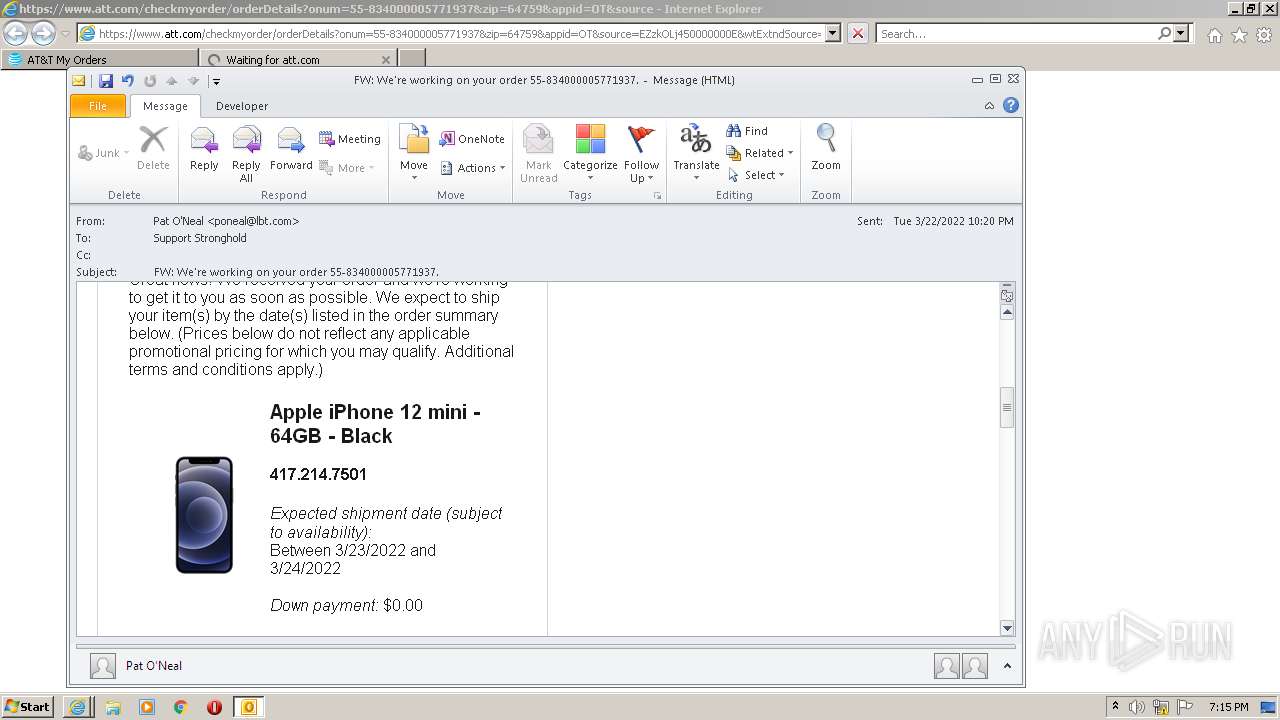The image size is (1280, 720).
Task: Click the message scrollbar up arrow
Action: click(x=1007, y=312)
